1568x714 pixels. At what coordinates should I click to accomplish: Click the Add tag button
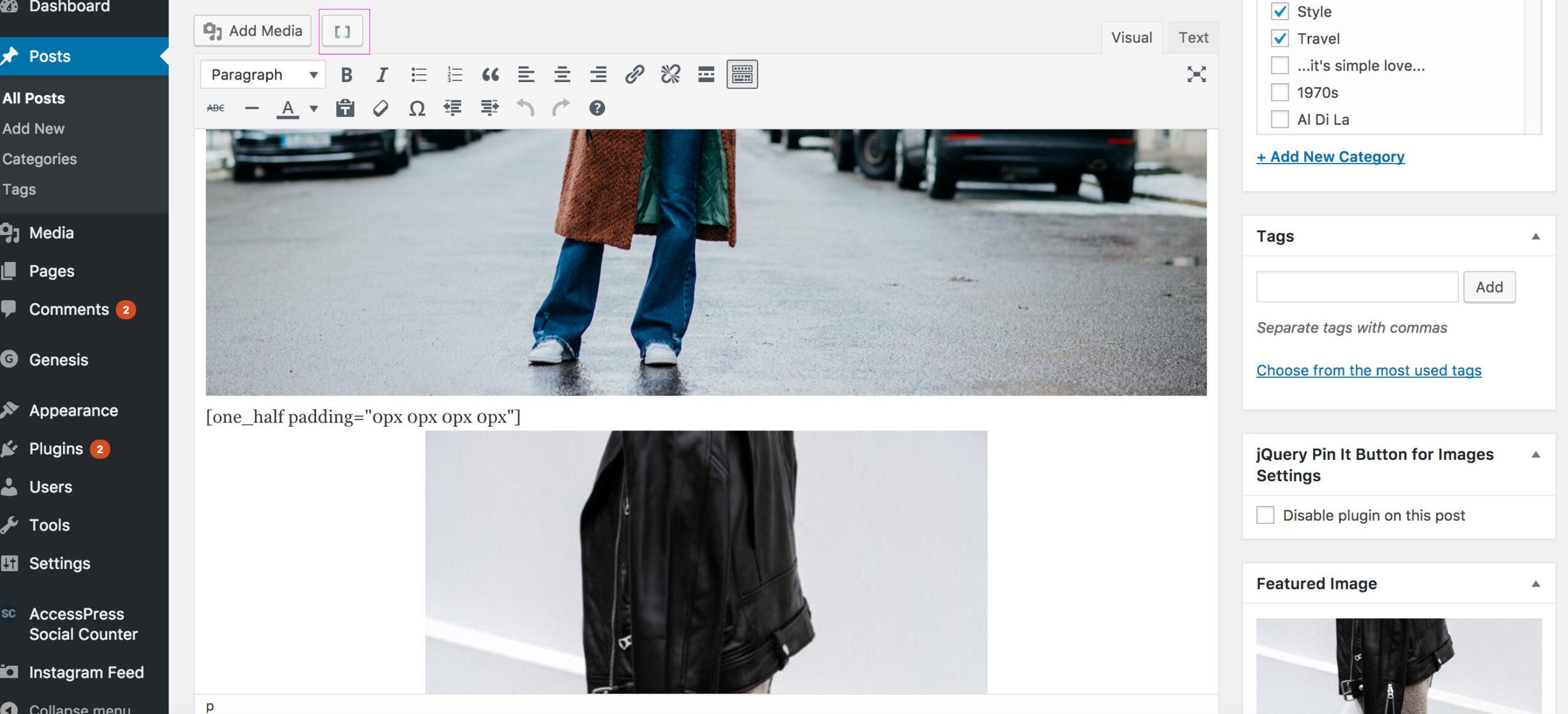point(1489,287)
